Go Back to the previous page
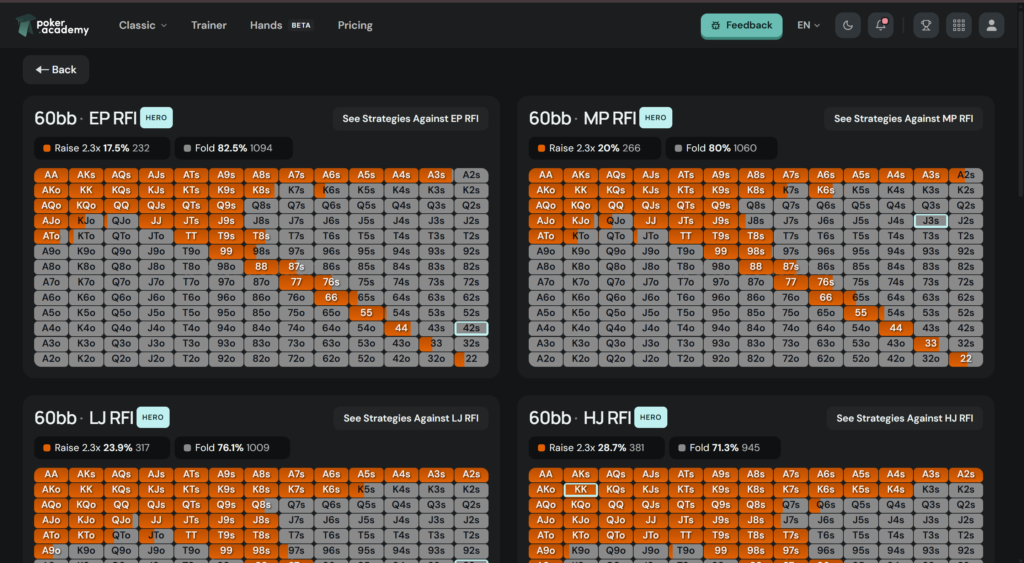The height and width of the screenshot is (563, 1024). click(x=56, y=70)
